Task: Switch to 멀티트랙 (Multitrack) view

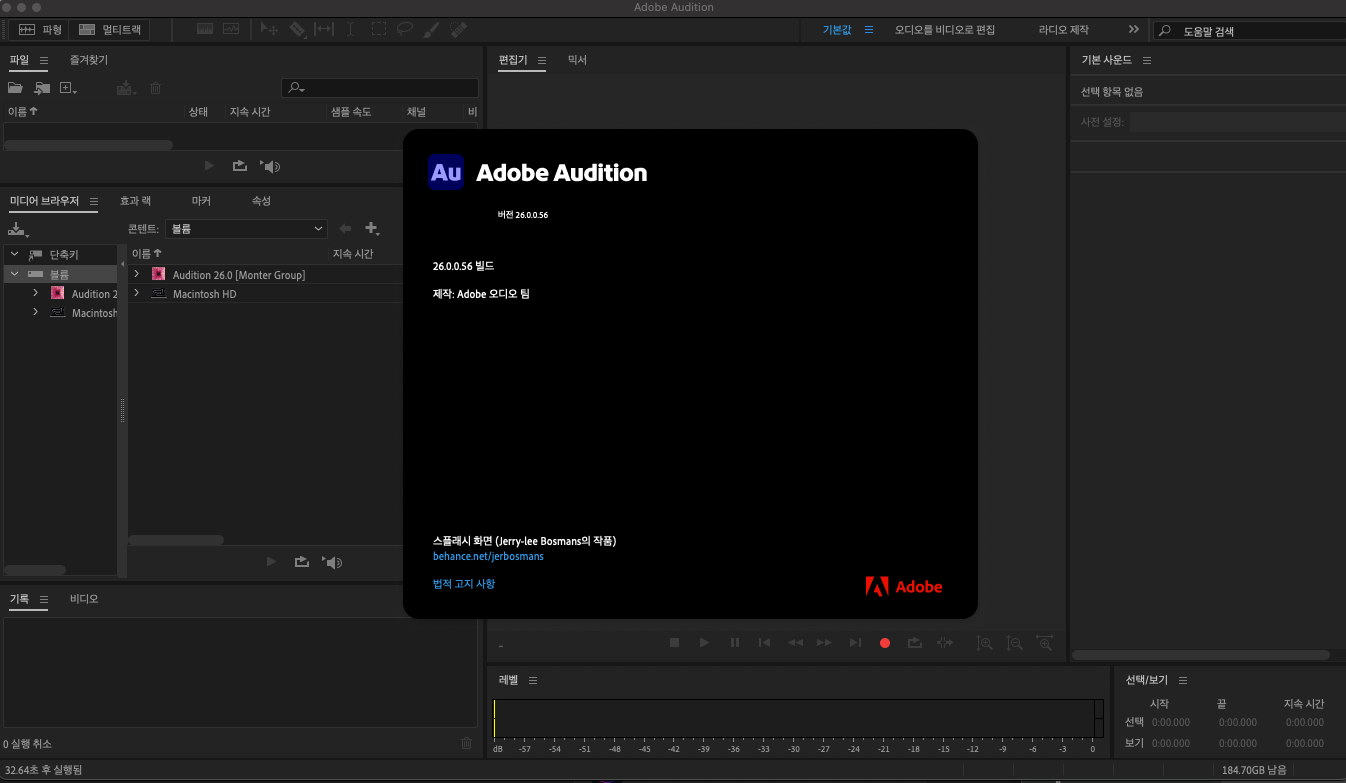Action: [111, 30]
